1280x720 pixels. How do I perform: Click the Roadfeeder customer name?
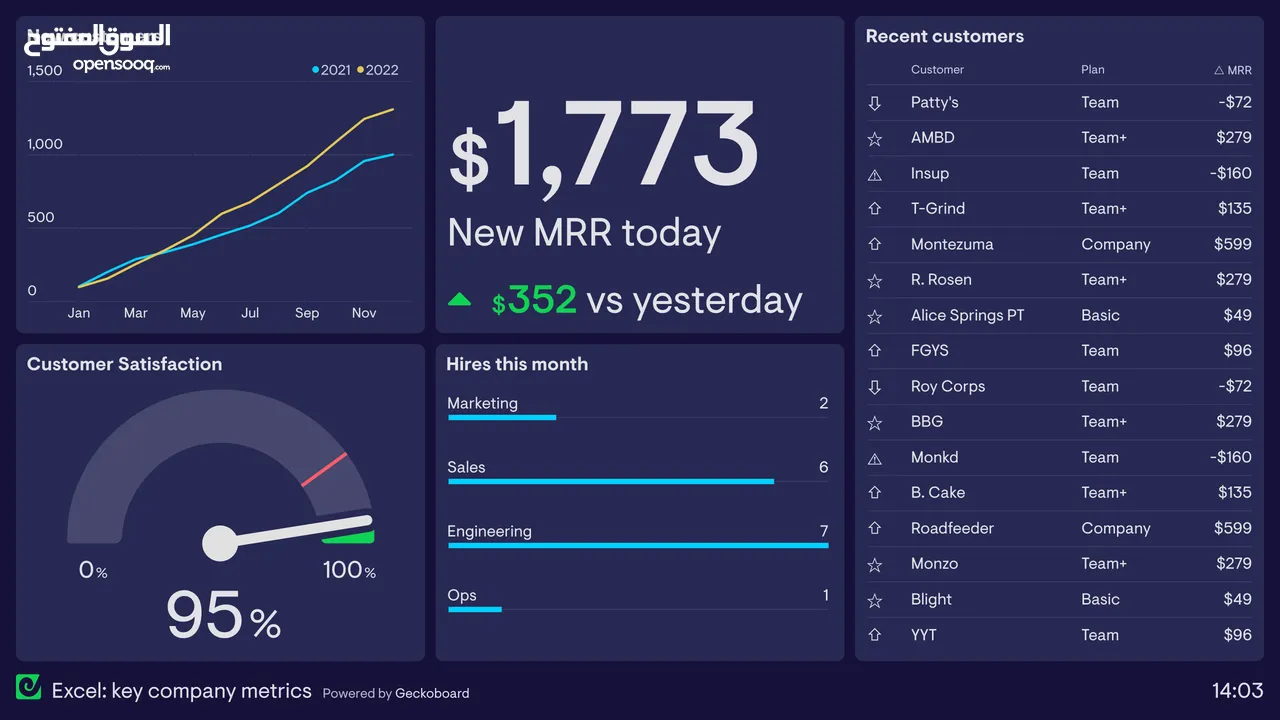coord(952,528)
